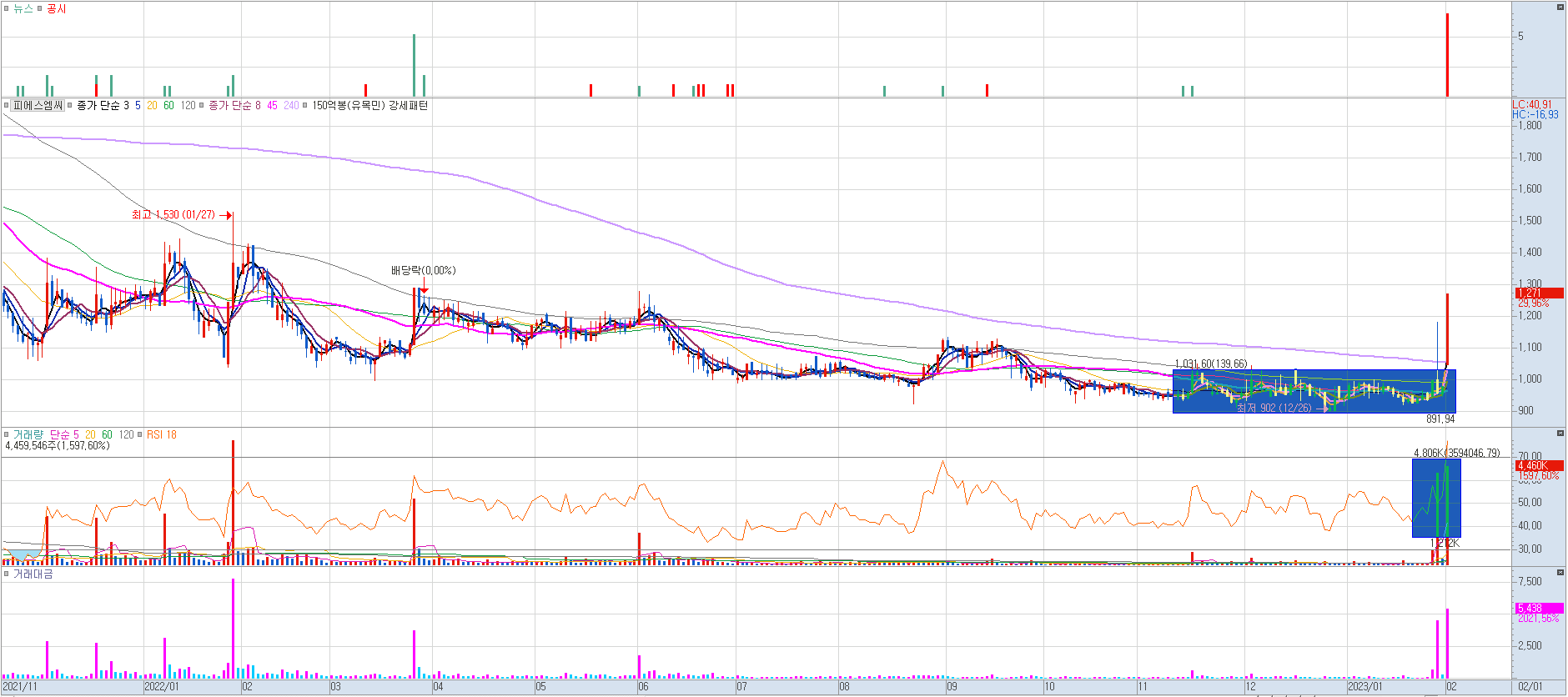Close the volume panel with its X icon
The height and width of the screenshot is (697, 1568).
[x=1560, y=433]
